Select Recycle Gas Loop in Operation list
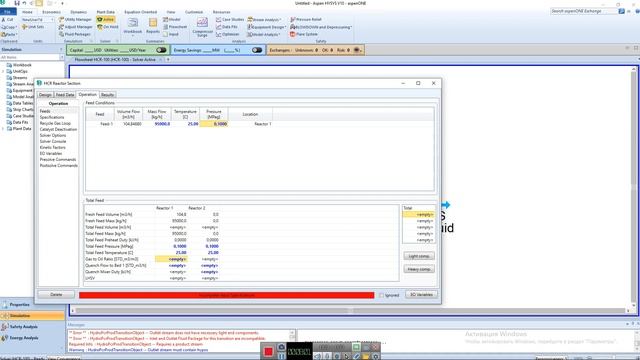 55,123
